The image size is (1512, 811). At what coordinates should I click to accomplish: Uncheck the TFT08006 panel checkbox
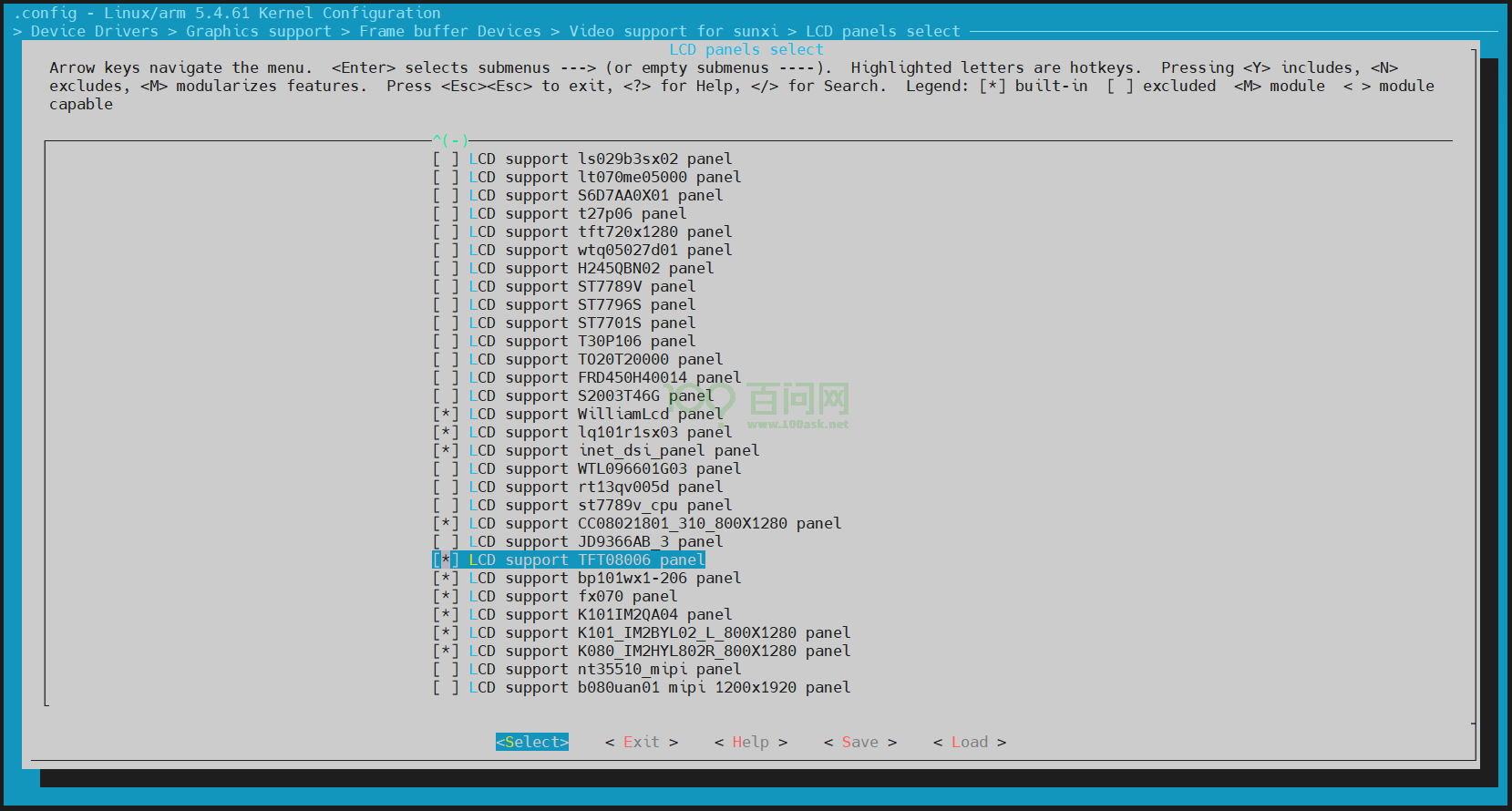tap(446, 559)
